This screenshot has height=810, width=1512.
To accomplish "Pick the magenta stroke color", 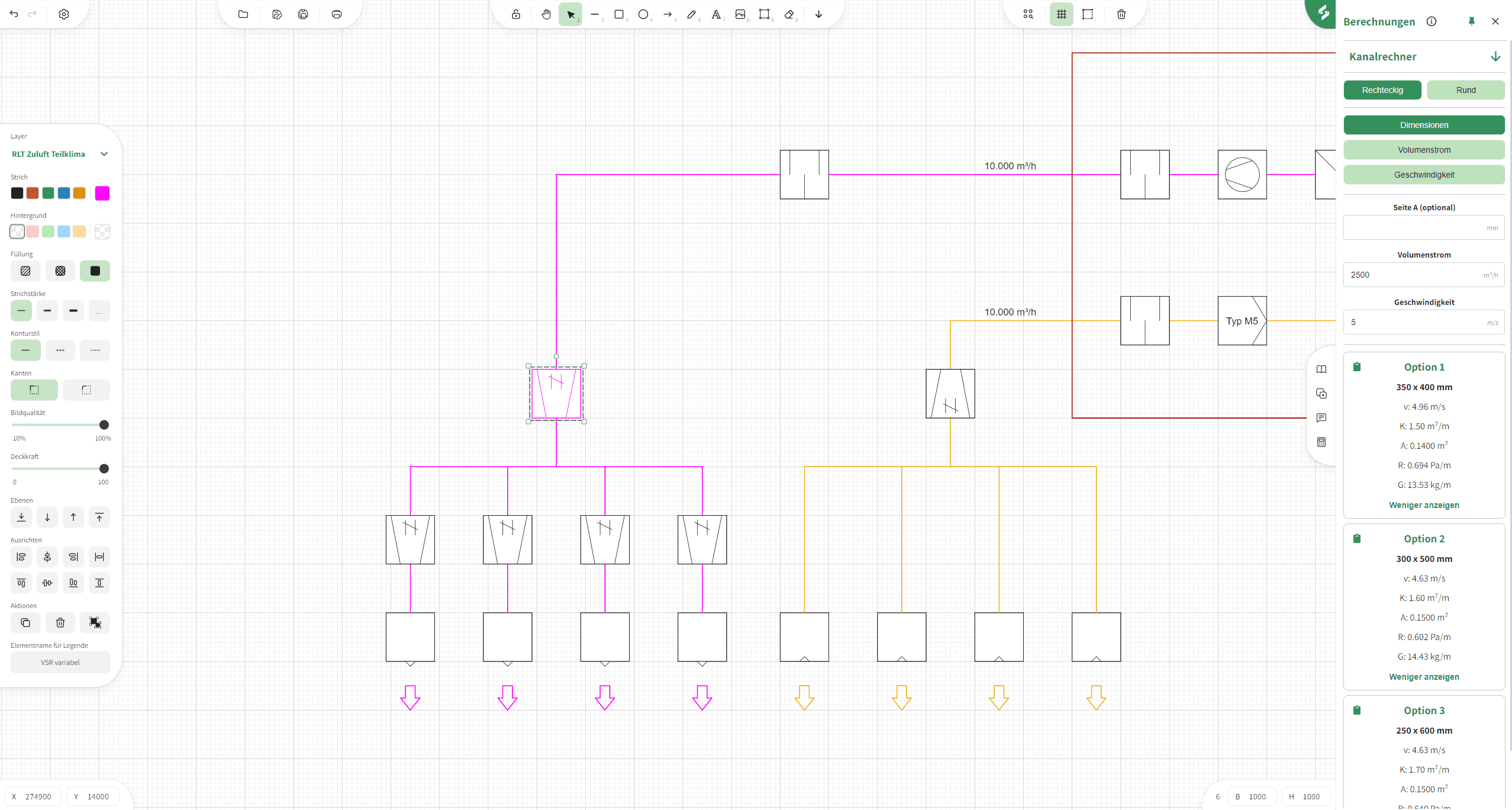I will coord(102,193).
